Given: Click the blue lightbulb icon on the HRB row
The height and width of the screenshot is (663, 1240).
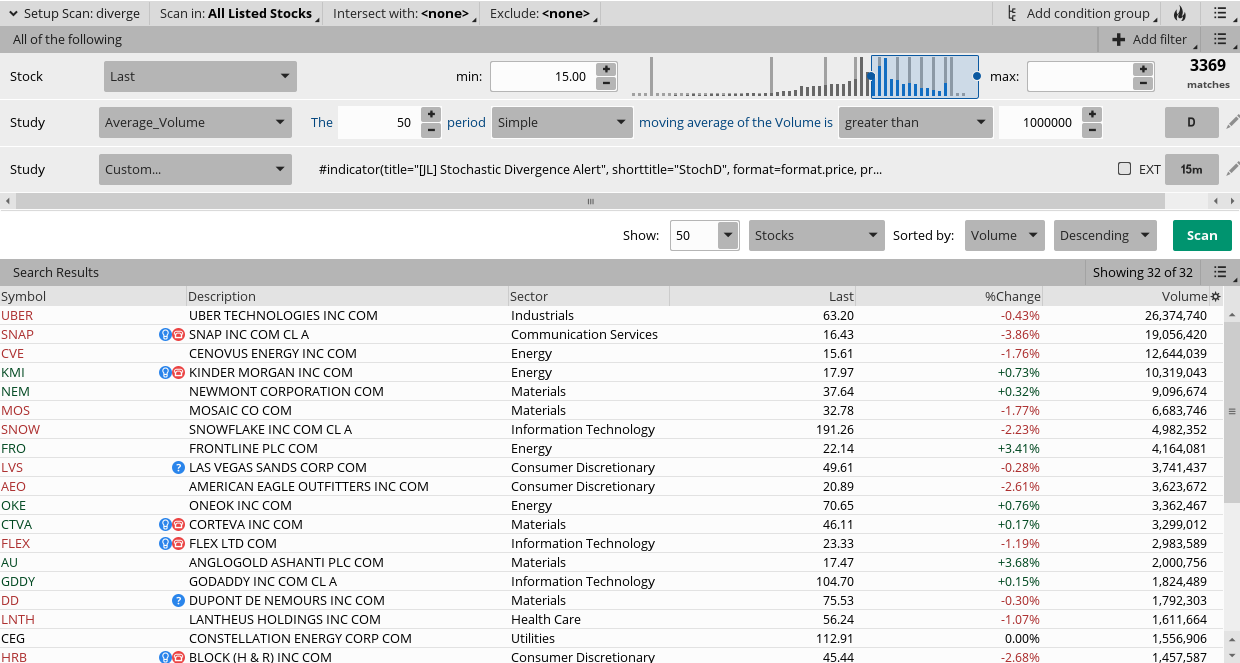Looking at the screenshot, I should [166, 657].
